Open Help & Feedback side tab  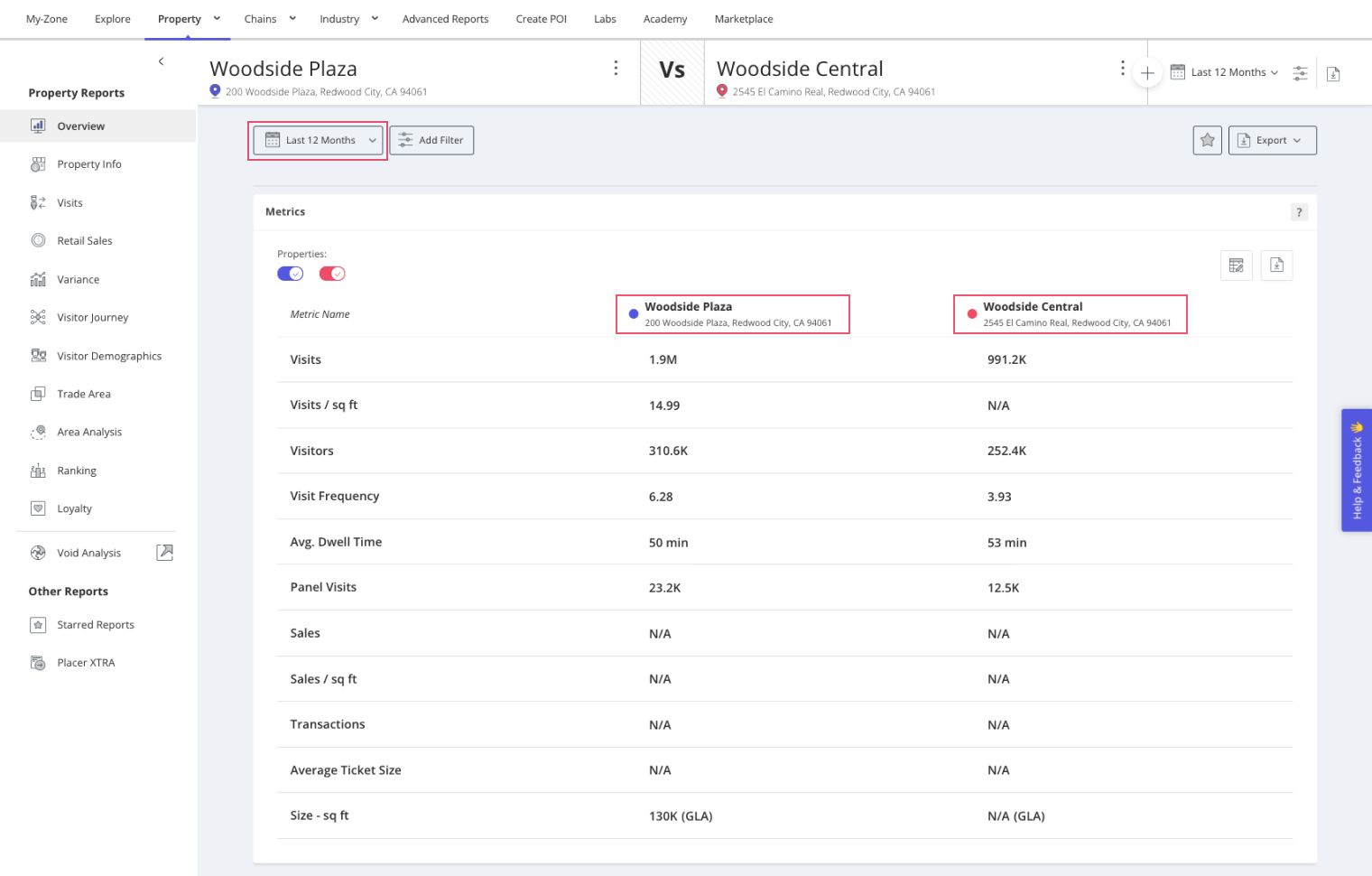[1357, 470]
